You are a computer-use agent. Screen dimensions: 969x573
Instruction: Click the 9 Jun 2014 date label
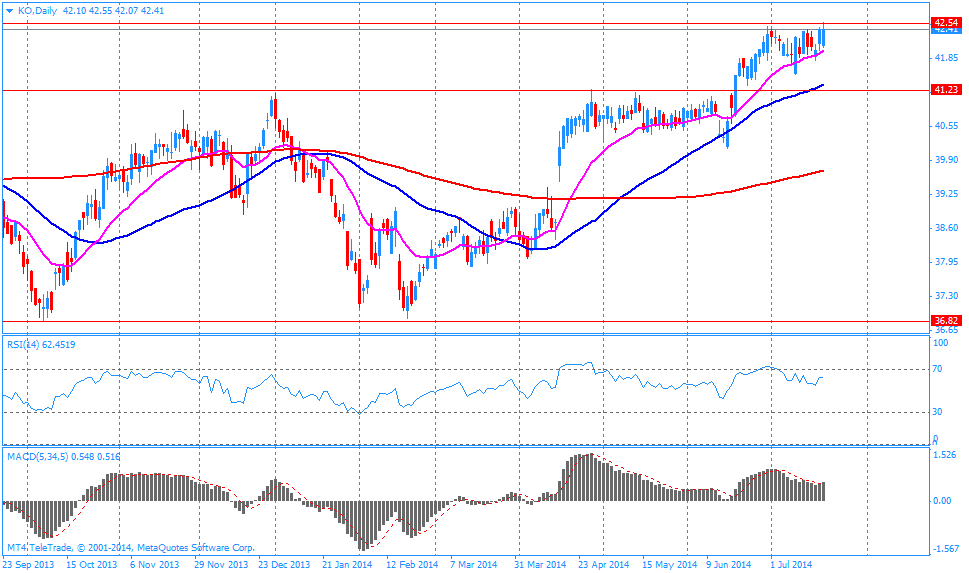tap(729, 564)
